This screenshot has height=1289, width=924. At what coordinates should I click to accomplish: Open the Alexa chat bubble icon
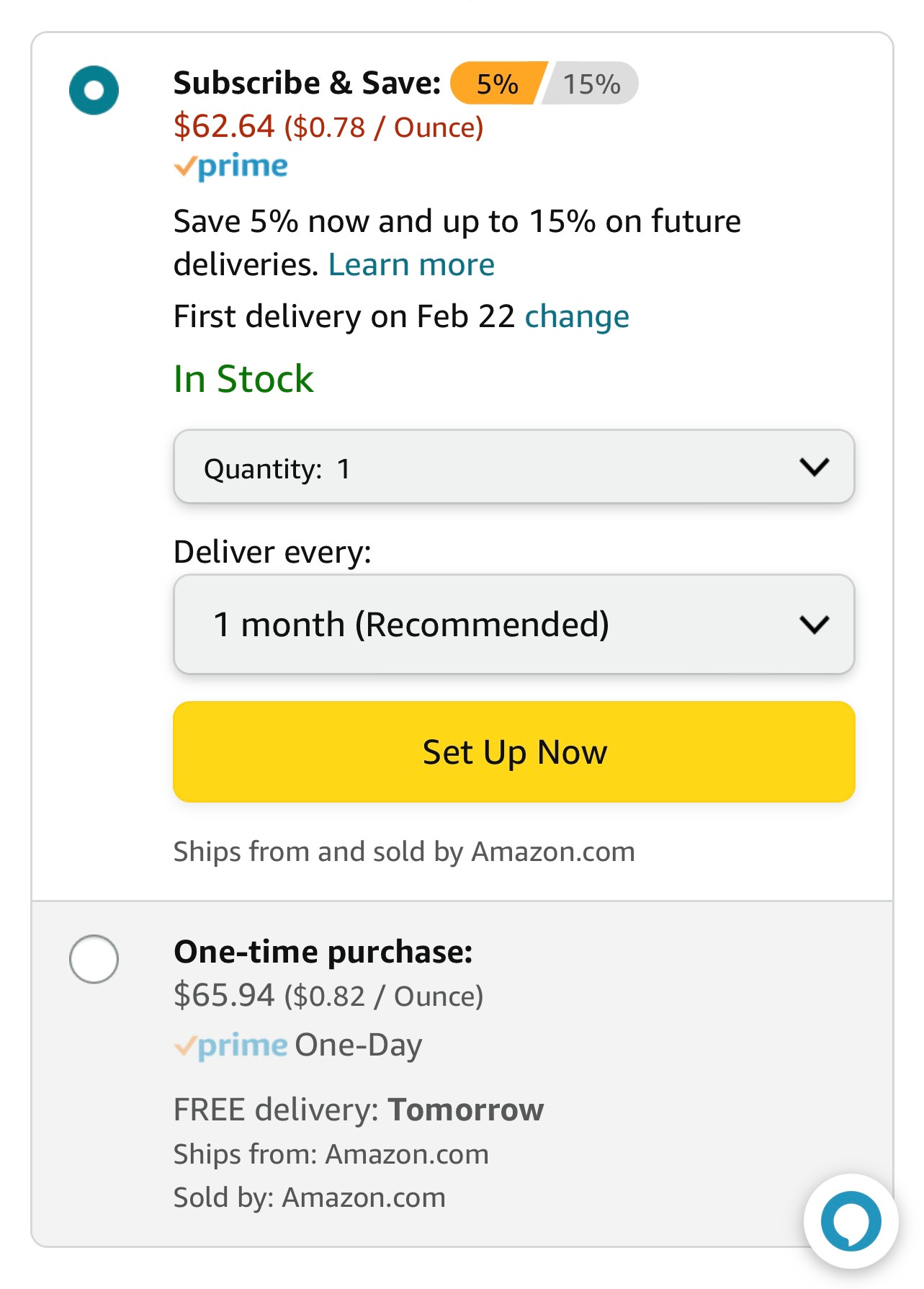tap(851, 1221)
